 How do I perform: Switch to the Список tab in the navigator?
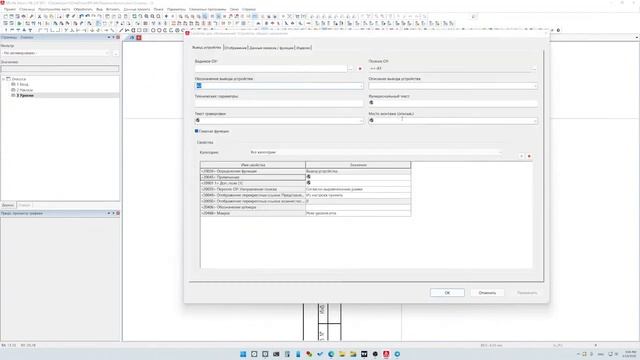[x=24, y=205]
